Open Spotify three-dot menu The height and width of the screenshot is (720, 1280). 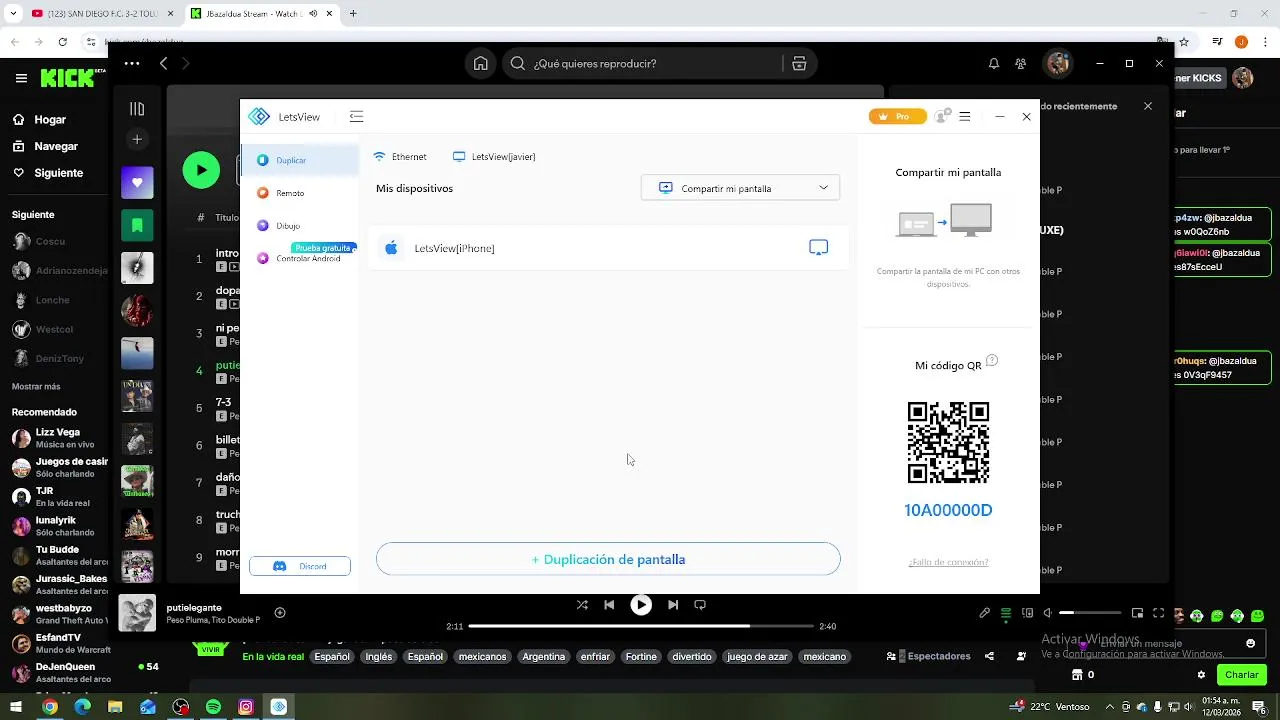pyautogui.click(x=132, y=63)
